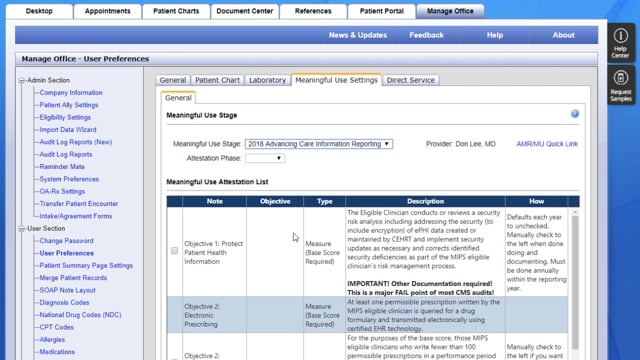The width and height of the screenshot is (640, 360).
Task: Open the About menu item
Action: tap(564, 35)
